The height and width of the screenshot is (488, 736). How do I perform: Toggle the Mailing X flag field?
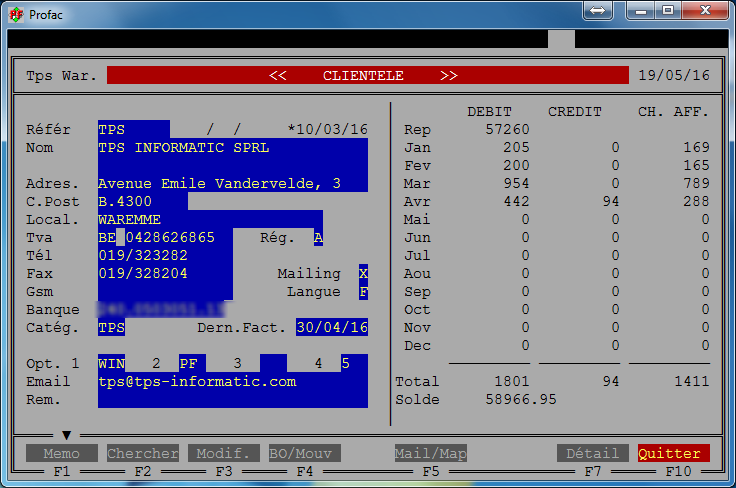(363, 273)
